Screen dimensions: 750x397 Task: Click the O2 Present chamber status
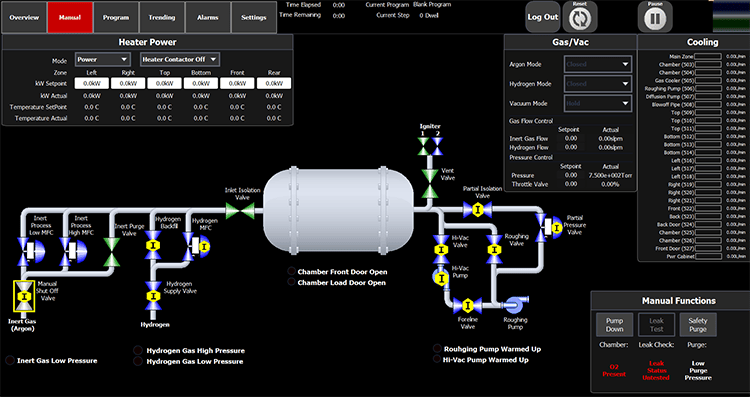coord(614,370)
